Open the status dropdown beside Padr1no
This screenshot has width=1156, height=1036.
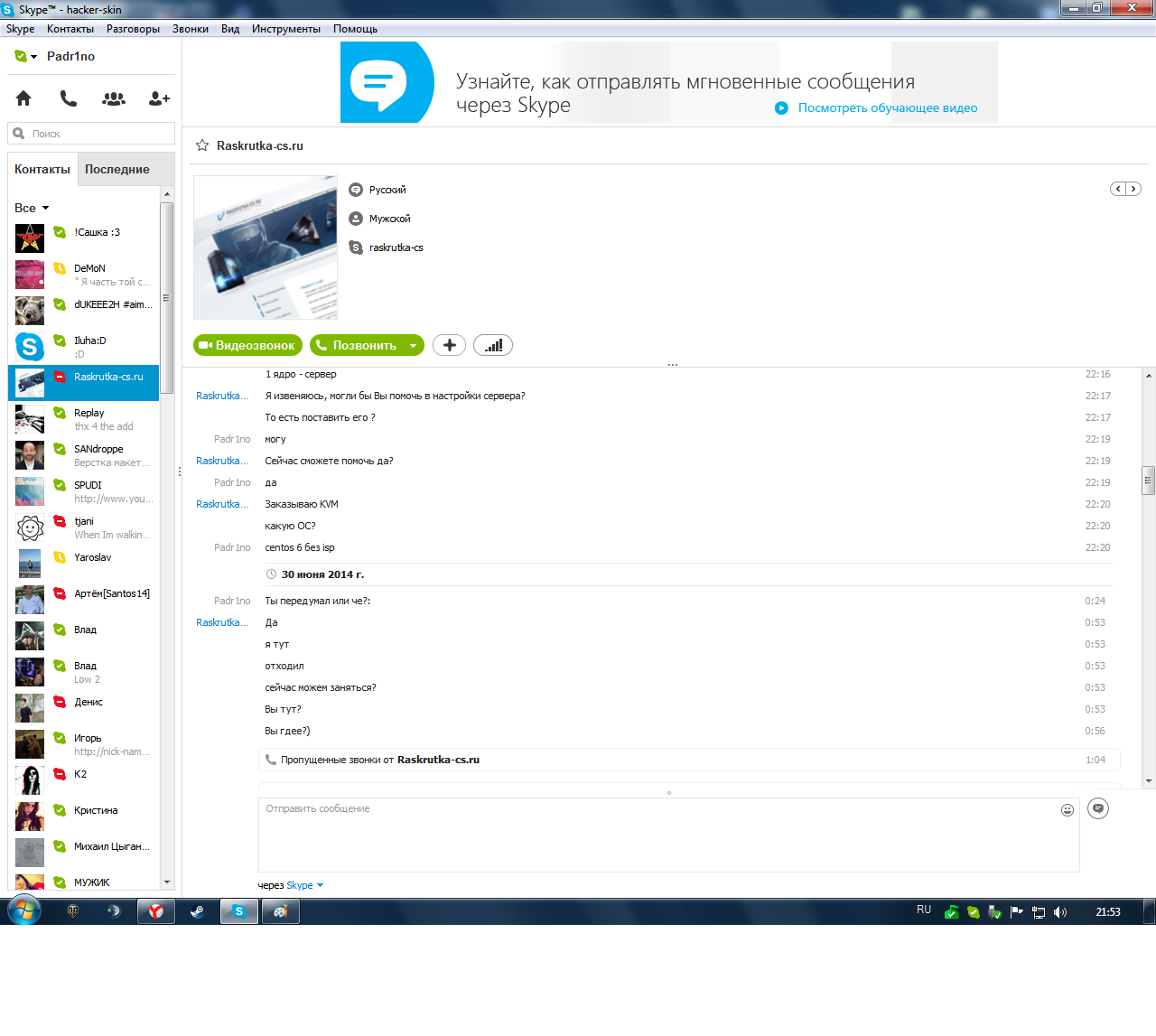pyautogui.click(x=34, y=57)
